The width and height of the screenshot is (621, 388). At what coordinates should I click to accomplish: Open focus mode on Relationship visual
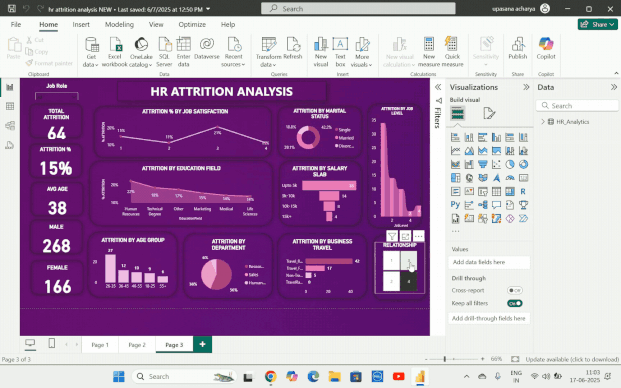405,236
